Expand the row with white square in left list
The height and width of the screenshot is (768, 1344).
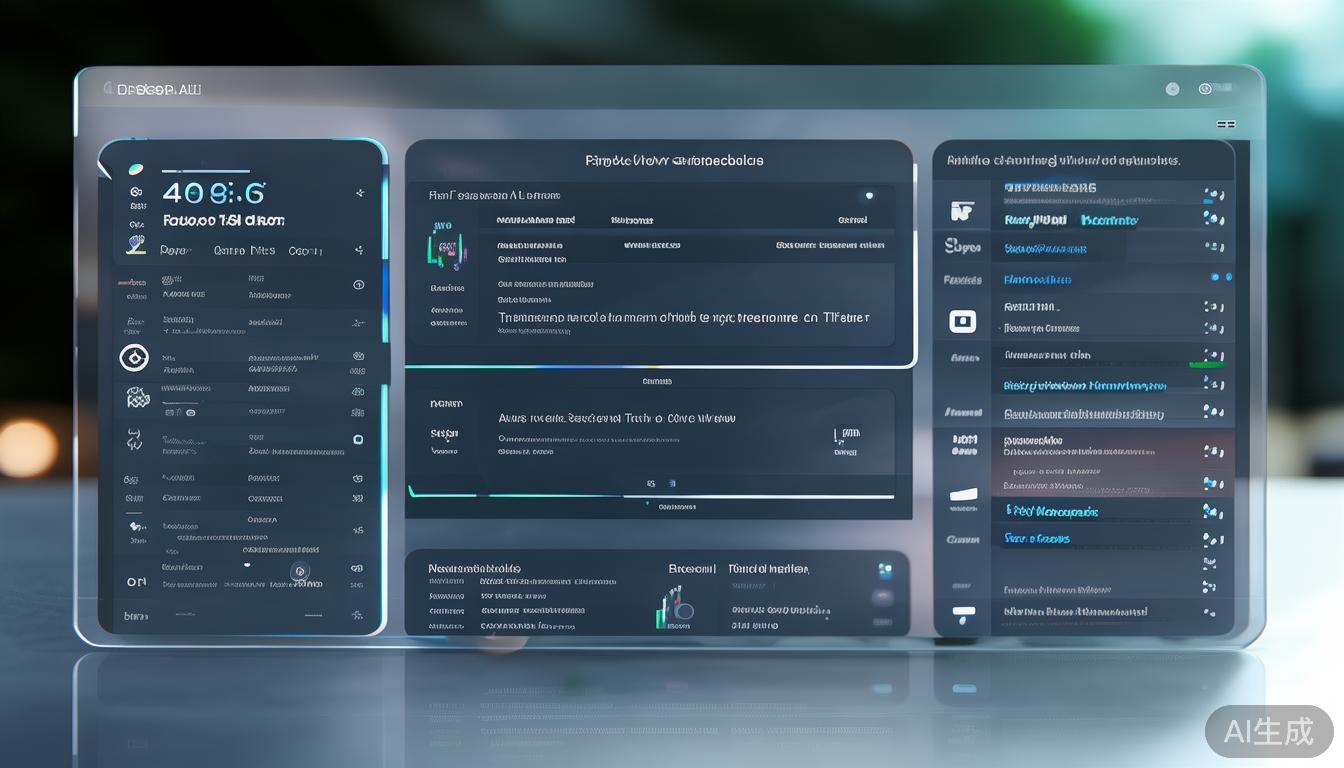(357, 440)
